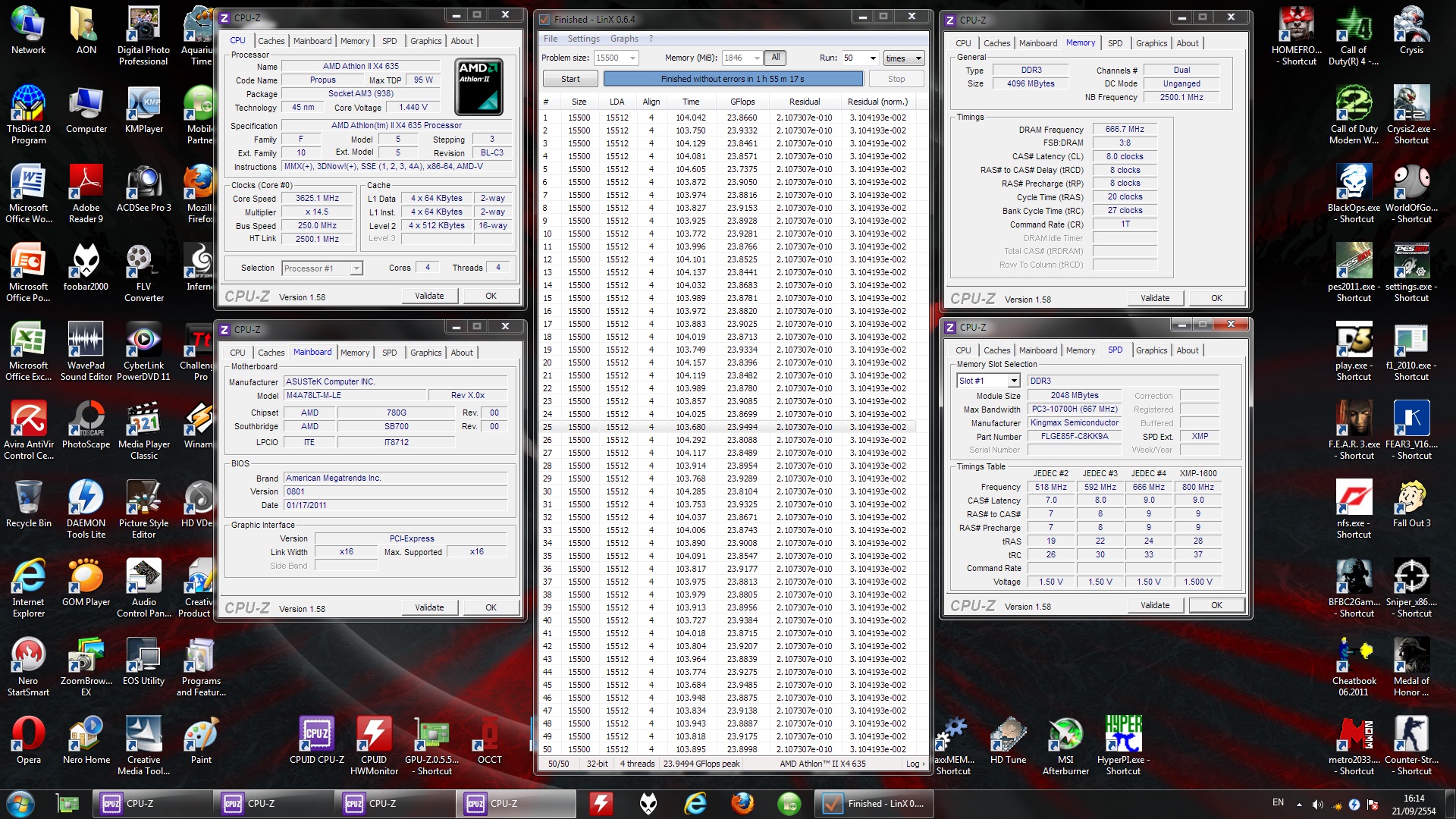Image resolution: width=1456 pixels, height=819 pixels.
Task: Expand the Slot #1 memory slot dropdown
Action: [x=1013, y=381]
